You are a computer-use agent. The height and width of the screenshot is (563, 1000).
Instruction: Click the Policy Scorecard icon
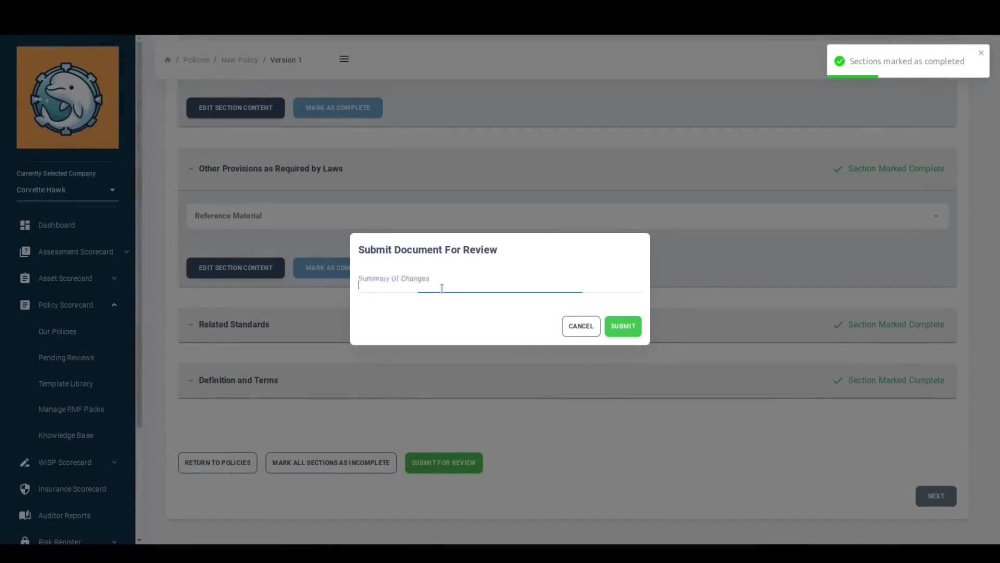(x=25, y=305)
